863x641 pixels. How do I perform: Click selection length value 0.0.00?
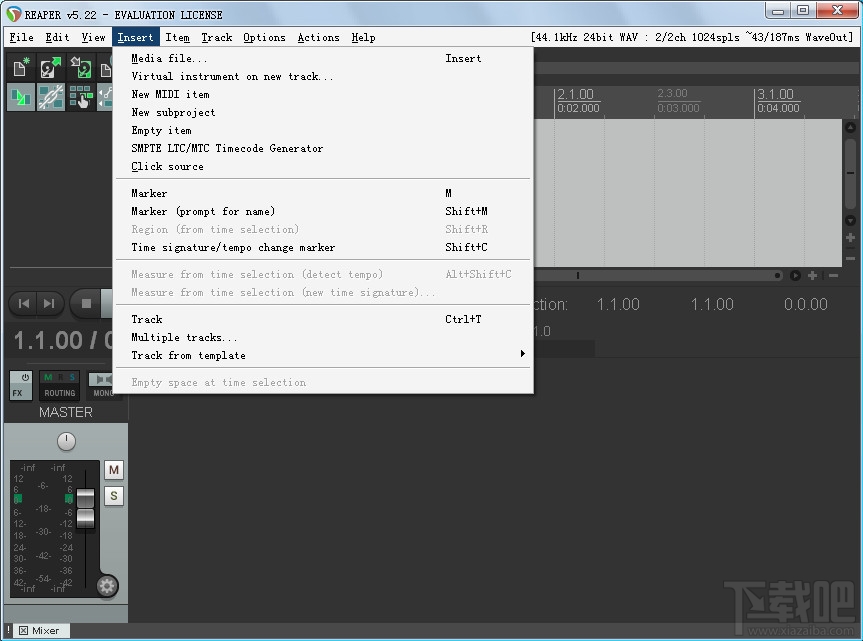pyautogui.click(x=806, y=304)
